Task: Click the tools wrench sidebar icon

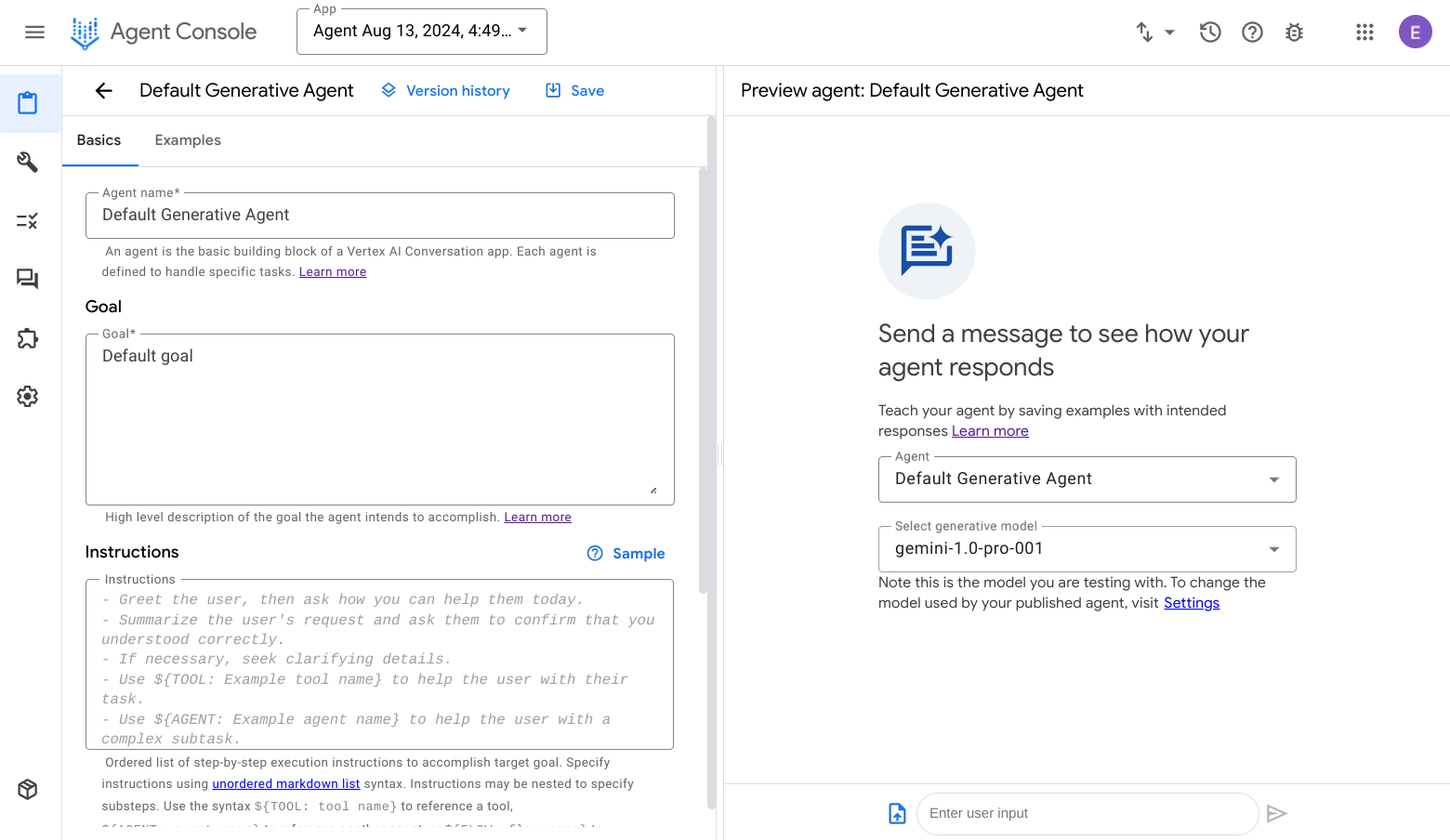Action: (28, 162)
